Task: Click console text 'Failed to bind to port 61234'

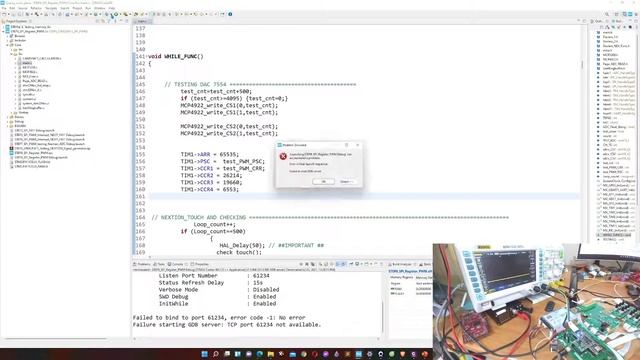Action: [219, 318]
